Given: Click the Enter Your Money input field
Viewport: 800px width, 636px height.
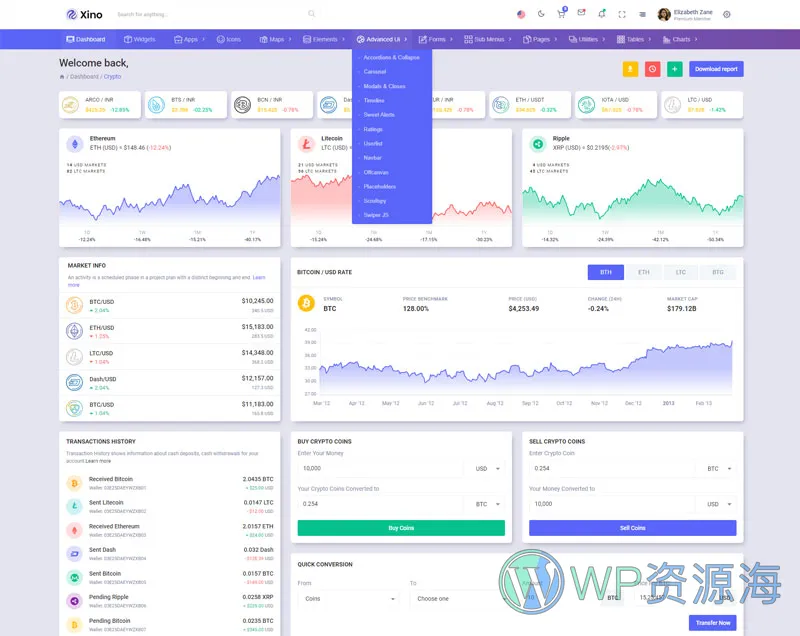Looking at the screenshot, I should (x=380, y=468).
